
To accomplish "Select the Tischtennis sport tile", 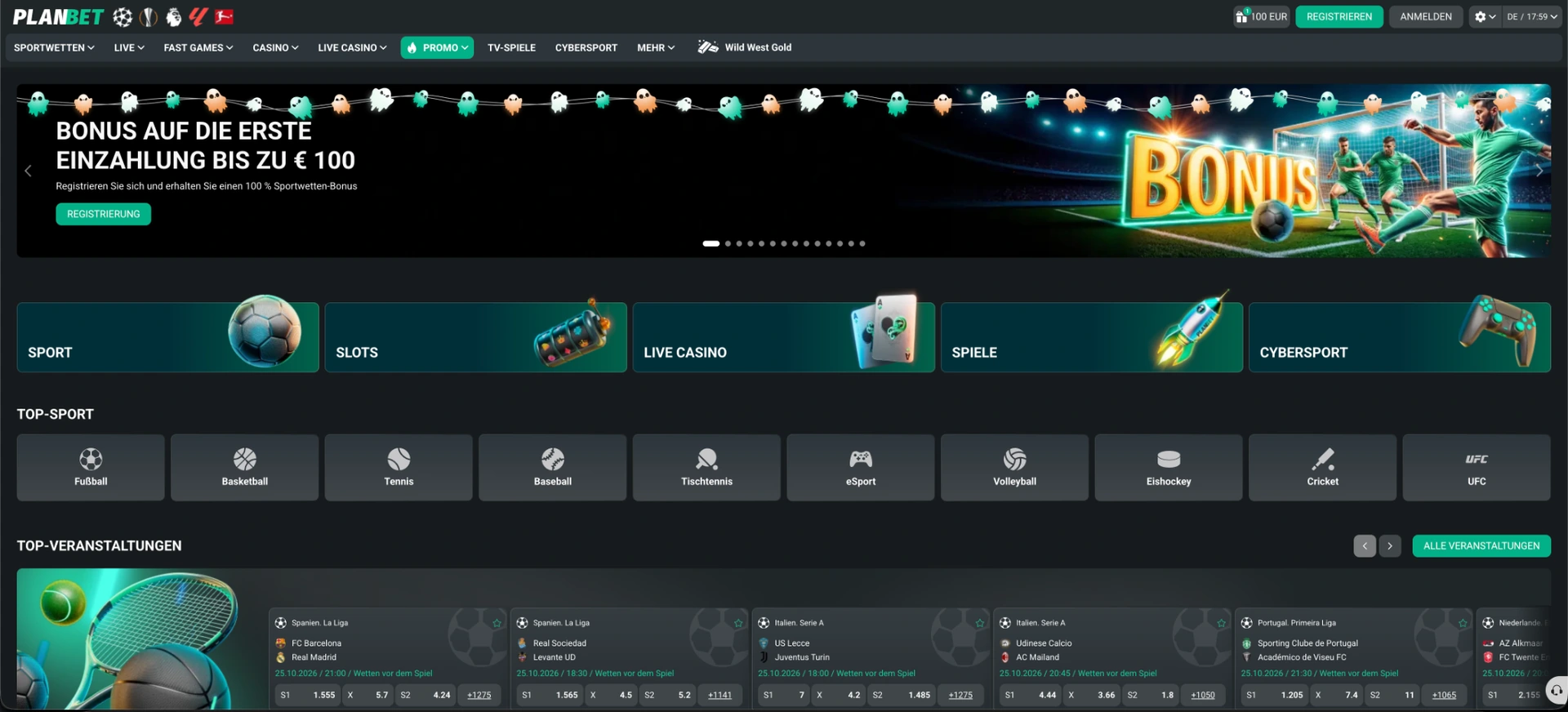I will point(707,467).
